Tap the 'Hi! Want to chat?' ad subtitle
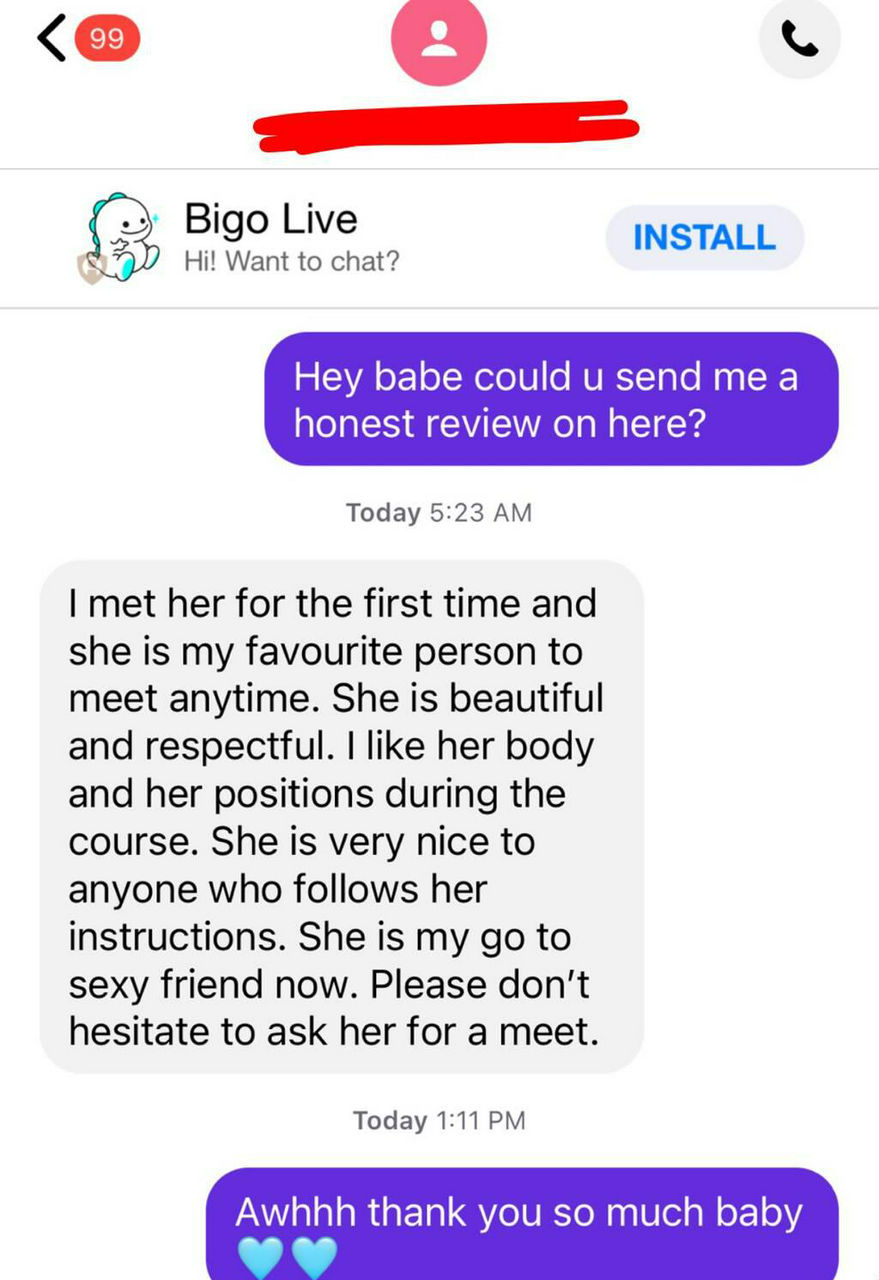This screenshot has width=879, height=1280. click(292, 262)
